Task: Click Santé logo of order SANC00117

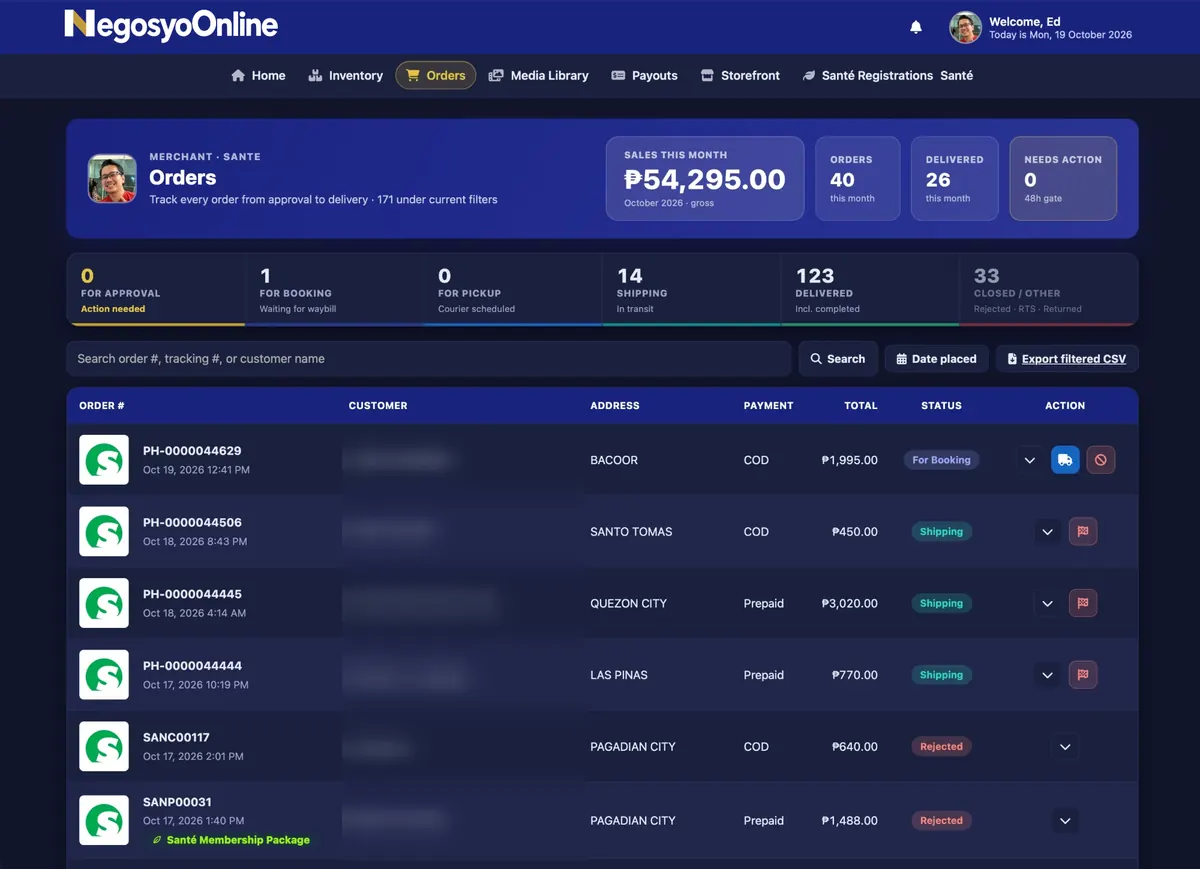Action: pos(104,747)
